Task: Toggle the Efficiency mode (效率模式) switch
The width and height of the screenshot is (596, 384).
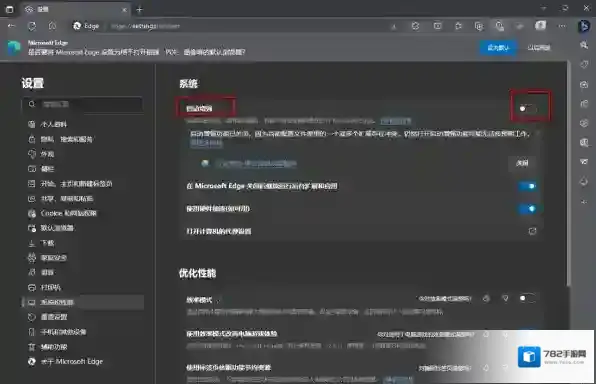Action: (528, 298)
